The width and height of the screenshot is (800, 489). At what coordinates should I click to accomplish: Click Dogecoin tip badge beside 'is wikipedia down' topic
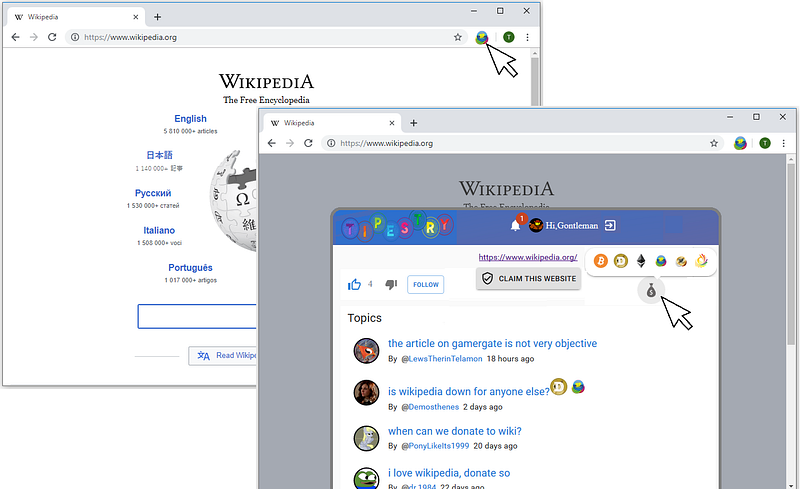coord(559,387)
